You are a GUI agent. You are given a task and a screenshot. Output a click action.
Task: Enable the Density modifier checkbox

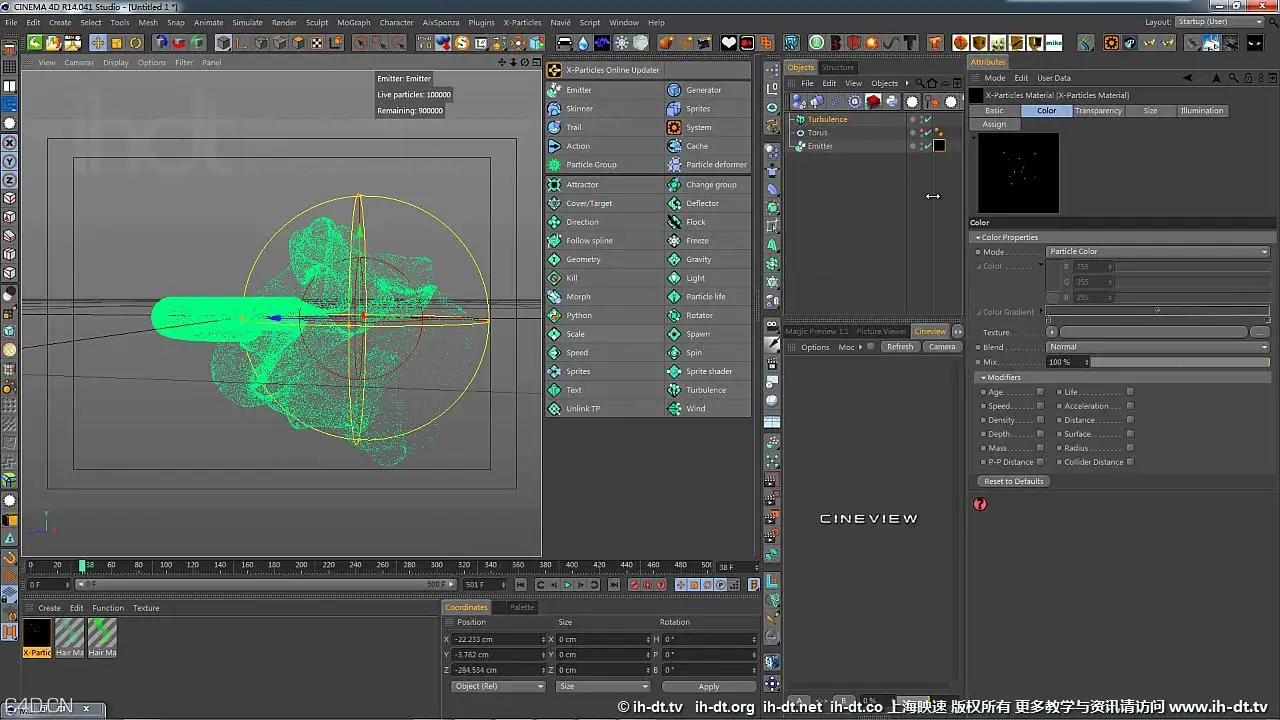[x=1040, y=420]
